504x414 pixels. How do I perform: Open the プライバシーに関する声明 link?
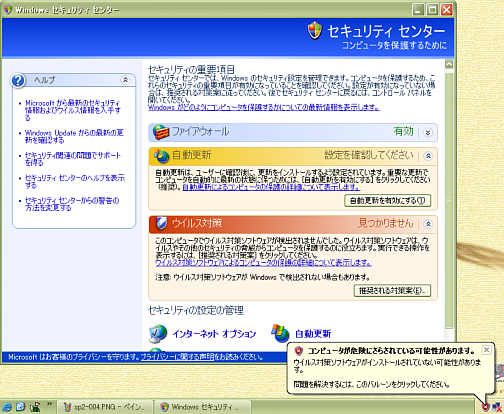tap(177, 357)
